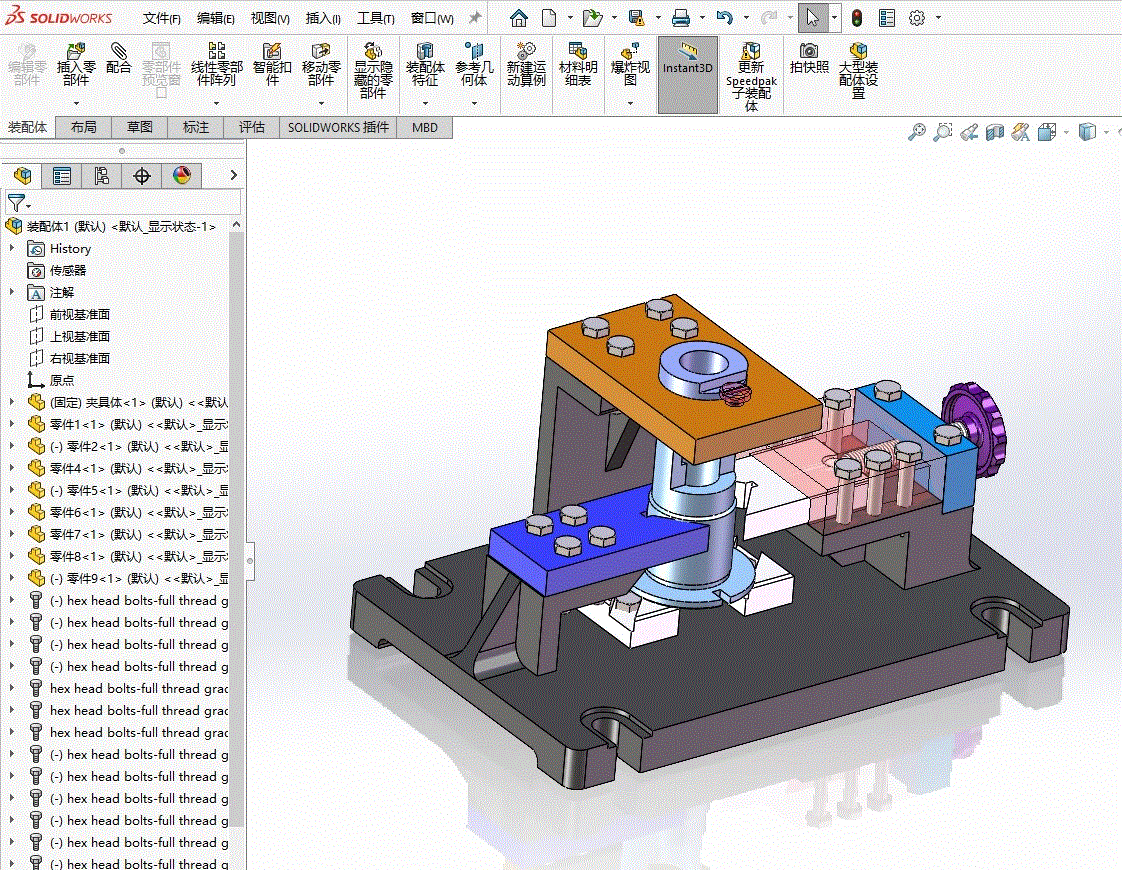Select the 原点 origin item
Screen dimensions: 1122x870
[x=62, y=380]
